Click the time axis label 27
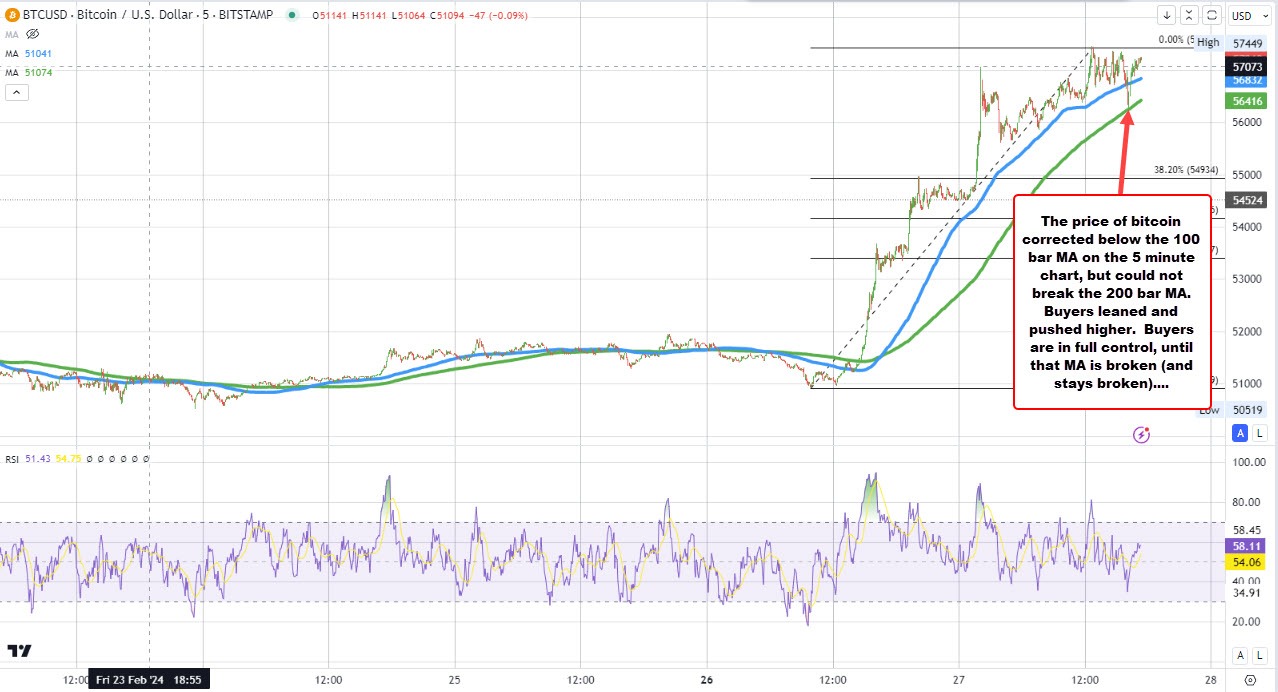 click(959, 680)
